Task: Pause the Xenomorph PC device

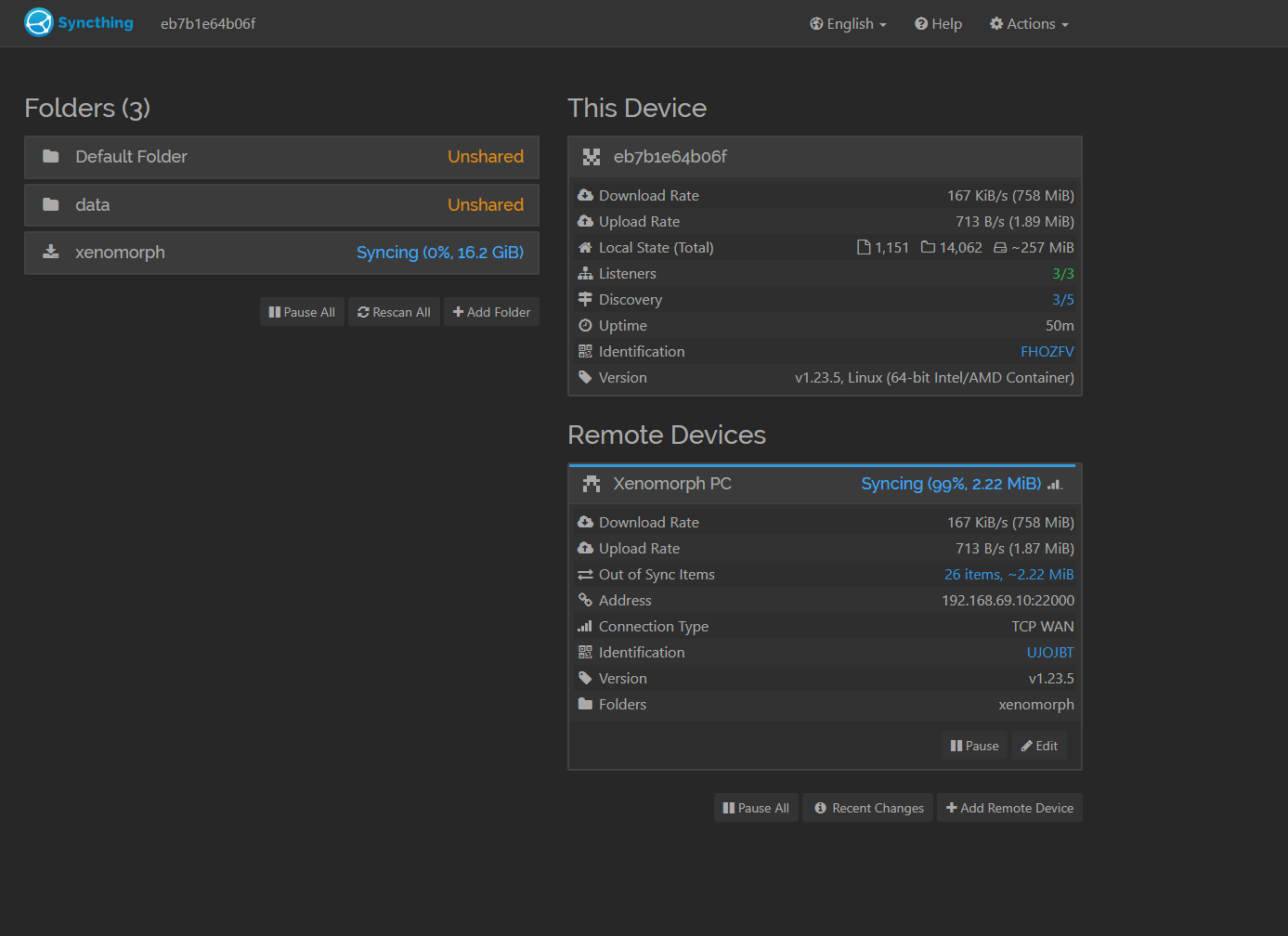Action: coord(974,746)
